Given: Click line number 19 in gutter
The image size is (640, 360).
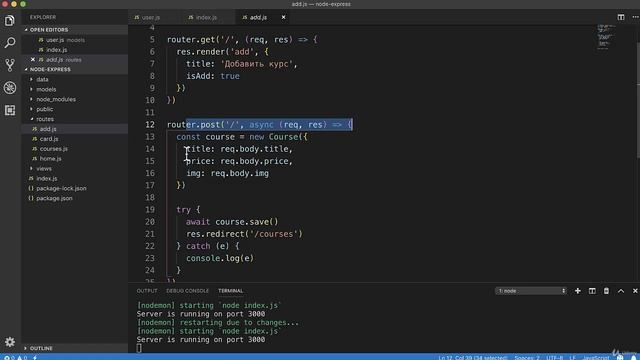Looking at the screenshot, I should [150, 209].
